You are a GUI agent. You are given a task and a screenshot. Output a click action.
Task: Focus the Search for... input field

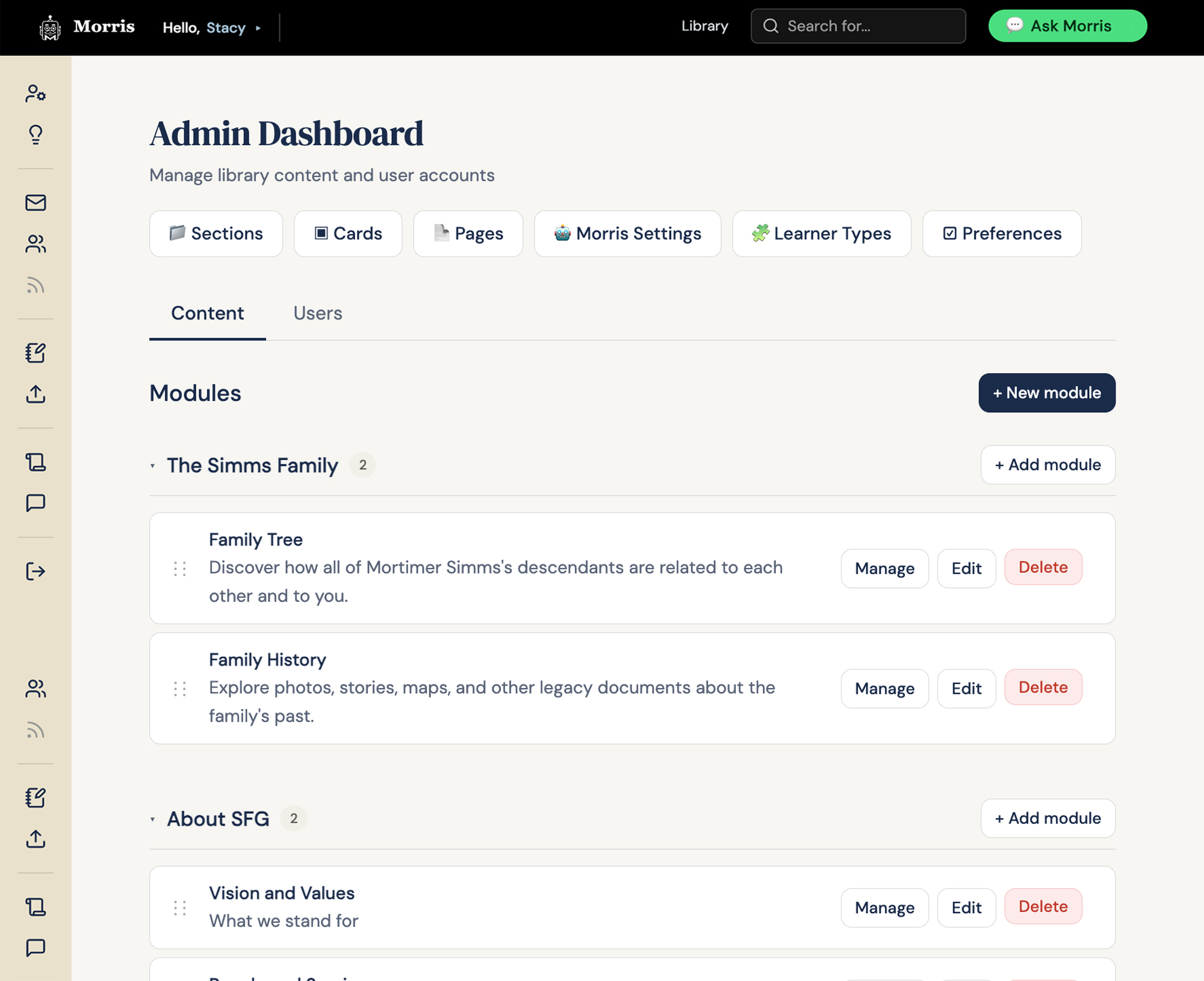[858, 26]
